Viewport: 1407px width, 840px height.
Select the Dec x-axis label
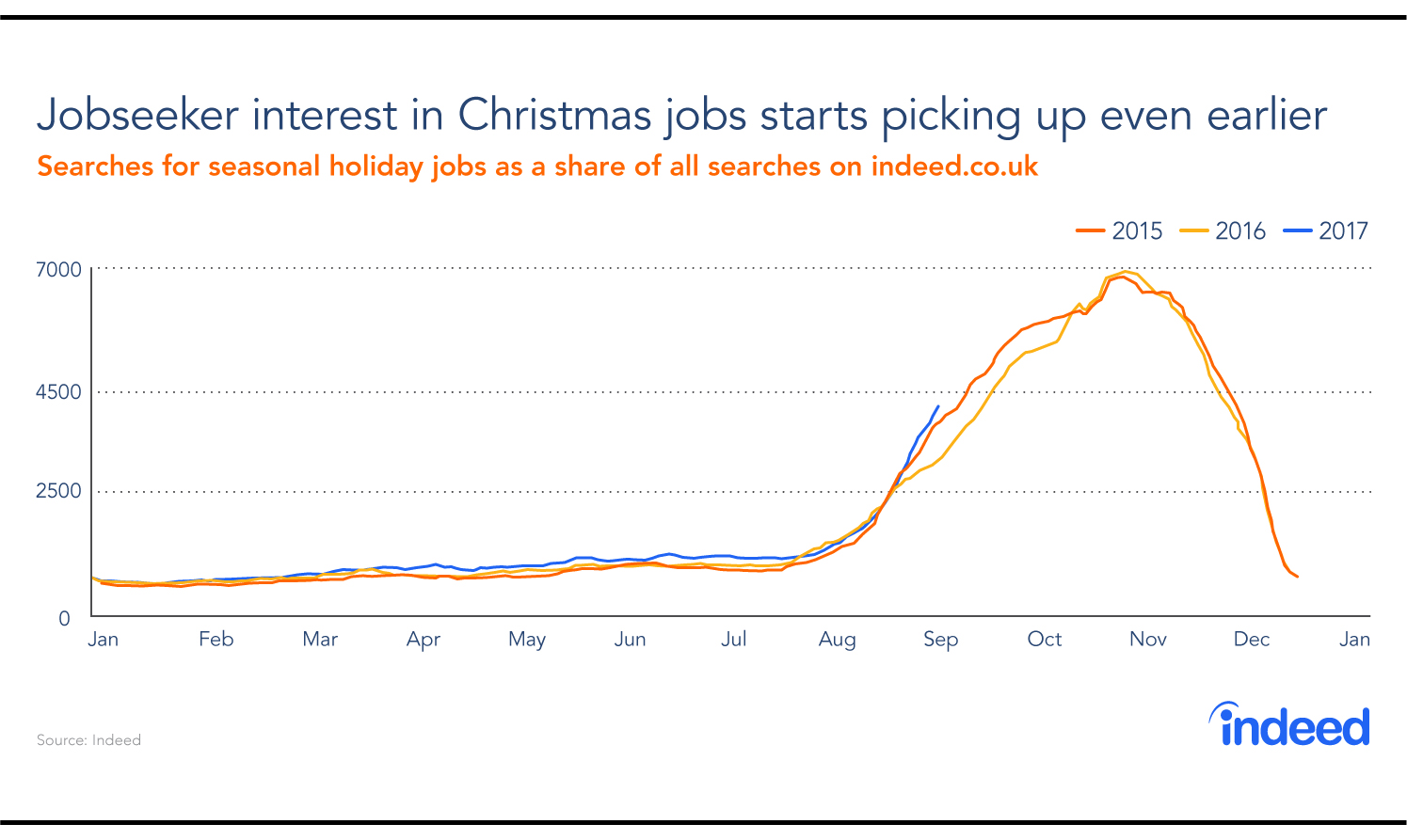(x=1251, y=640)
